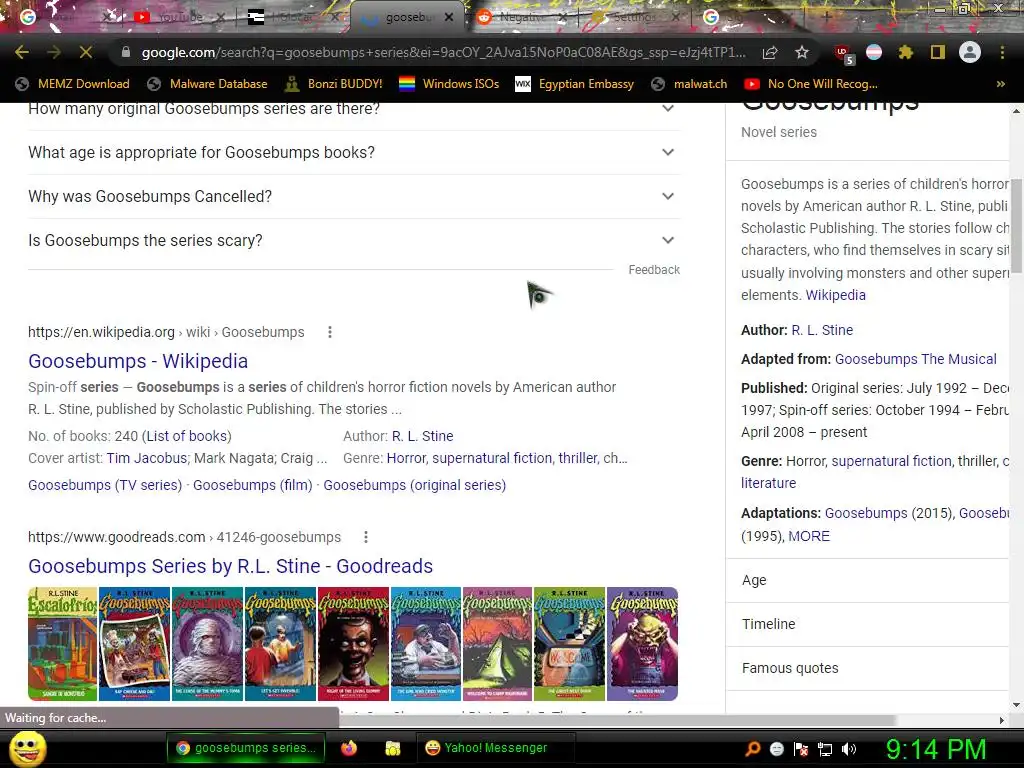Click the Feedback link

coord(654,270)
